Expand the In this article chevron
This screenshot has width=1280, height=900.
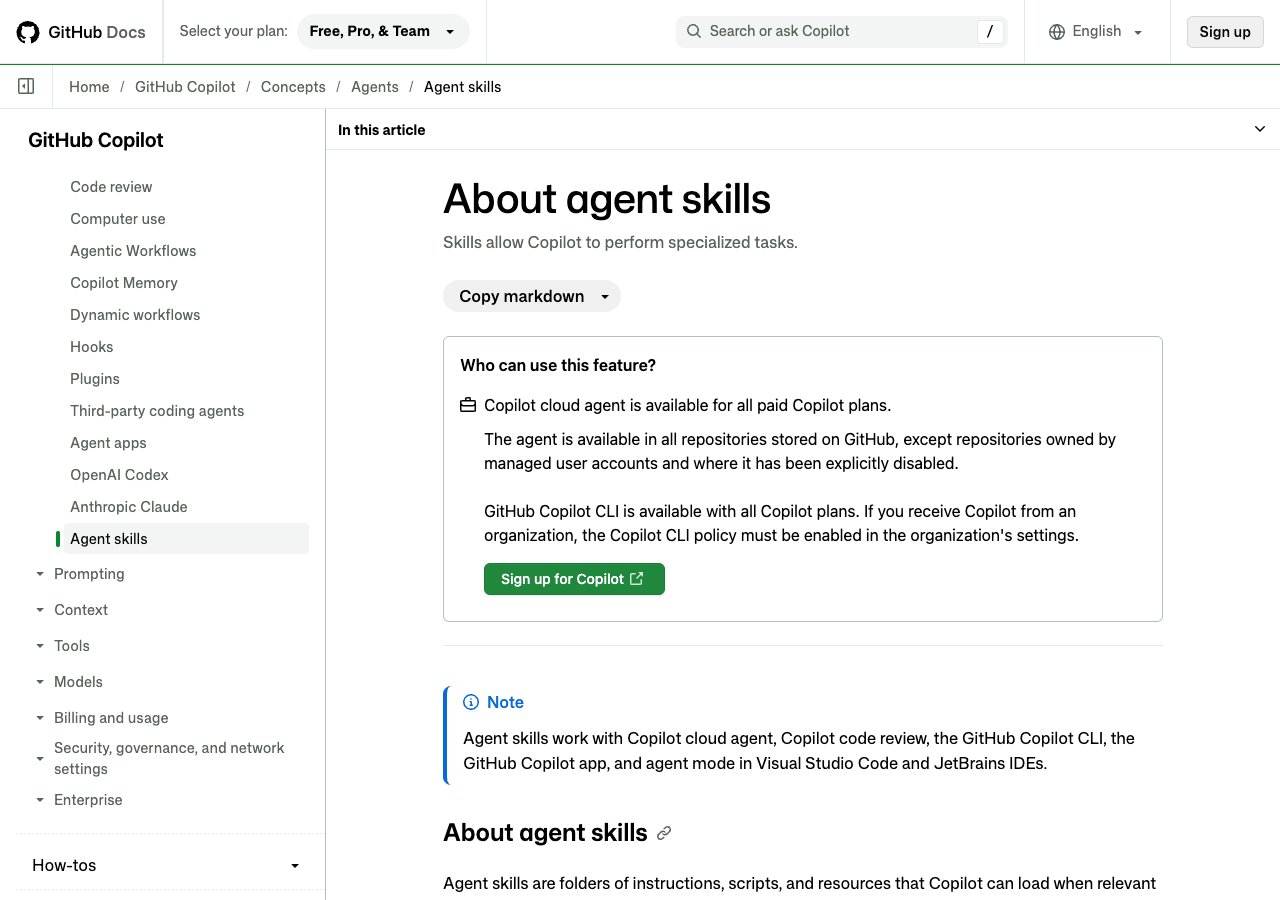(1260, 129)
